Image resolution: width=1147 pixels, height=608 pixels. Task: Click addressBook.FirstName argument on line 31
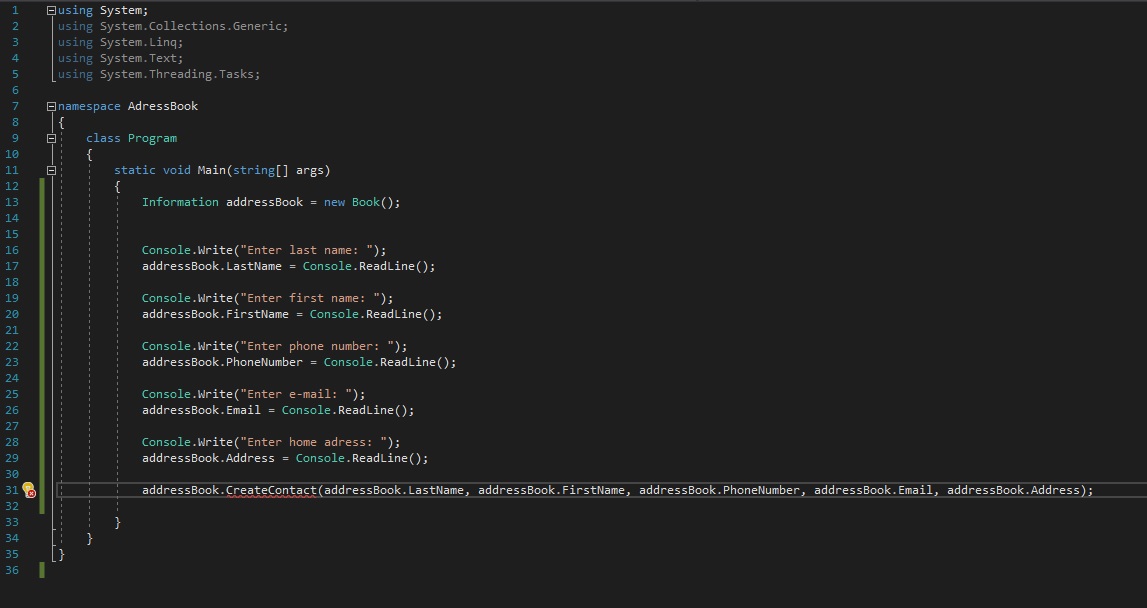coord(552,490)
